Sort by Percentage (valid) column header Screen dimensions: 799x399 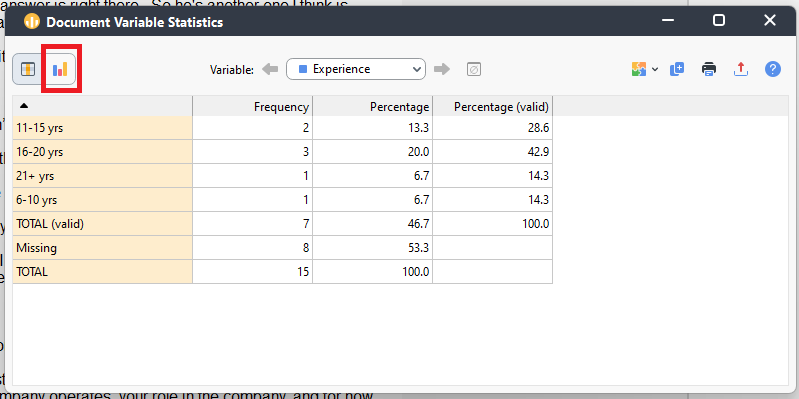pyautogui.click(x=493, y=107)
